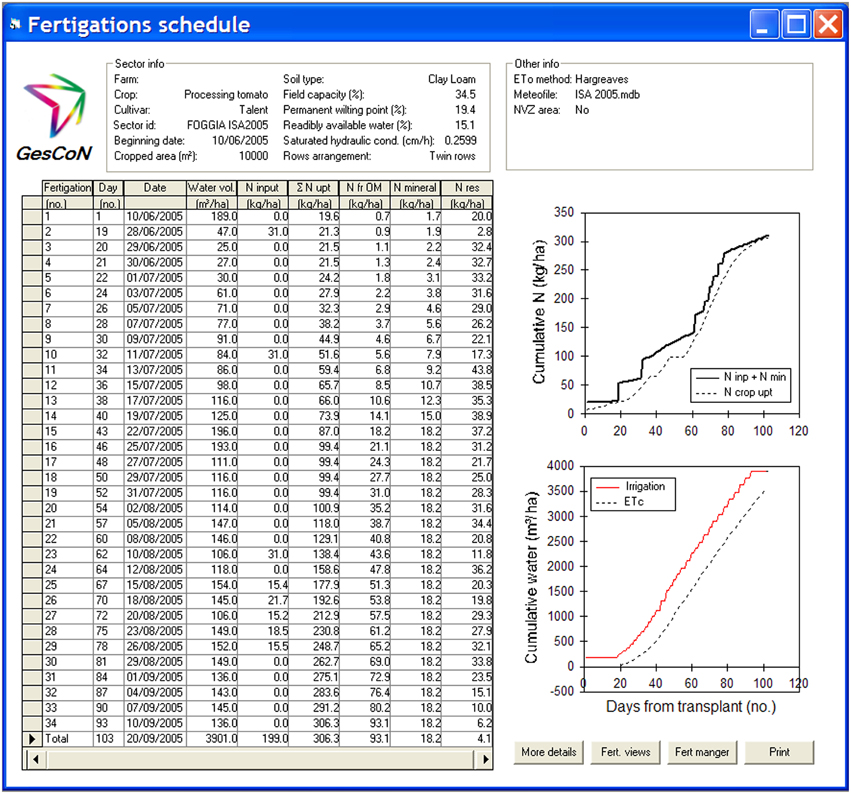Click the date cell 11/07/2005
The height and width of the screenshot is (794, 851).
pyautogui.click(x=155, y=354)
